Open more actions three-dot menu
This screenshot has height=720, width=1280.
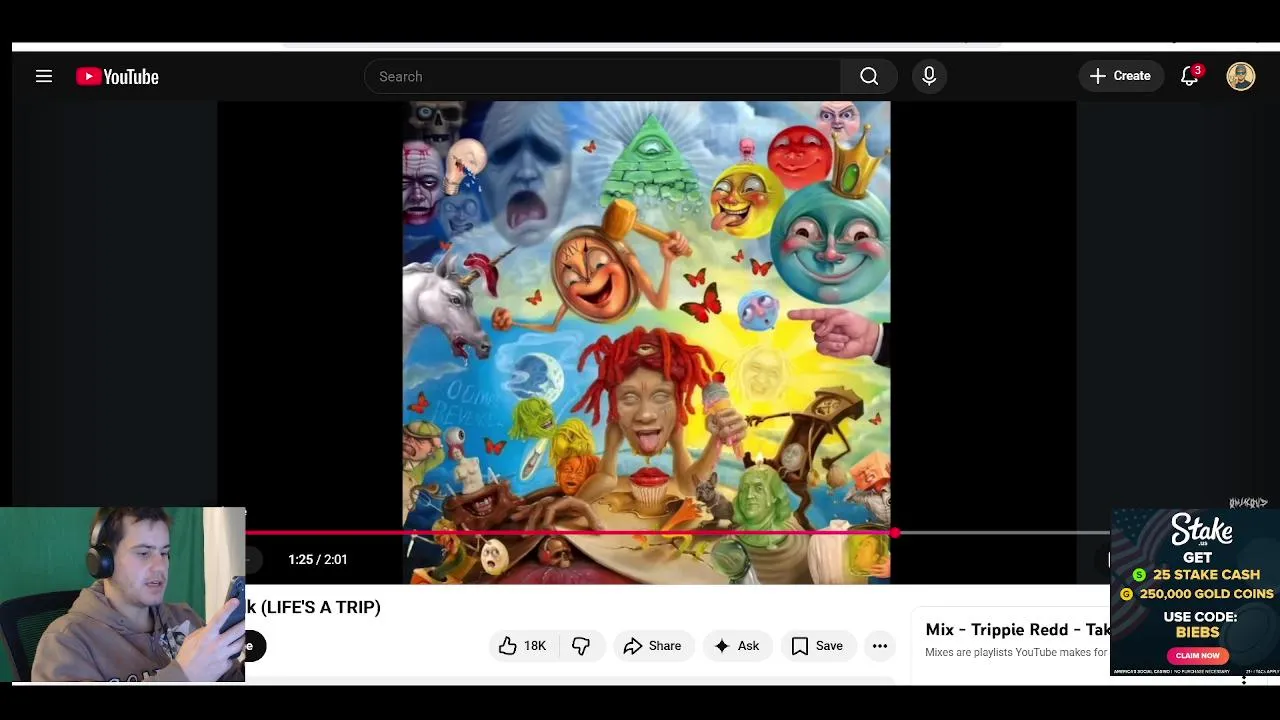[880, 646]
